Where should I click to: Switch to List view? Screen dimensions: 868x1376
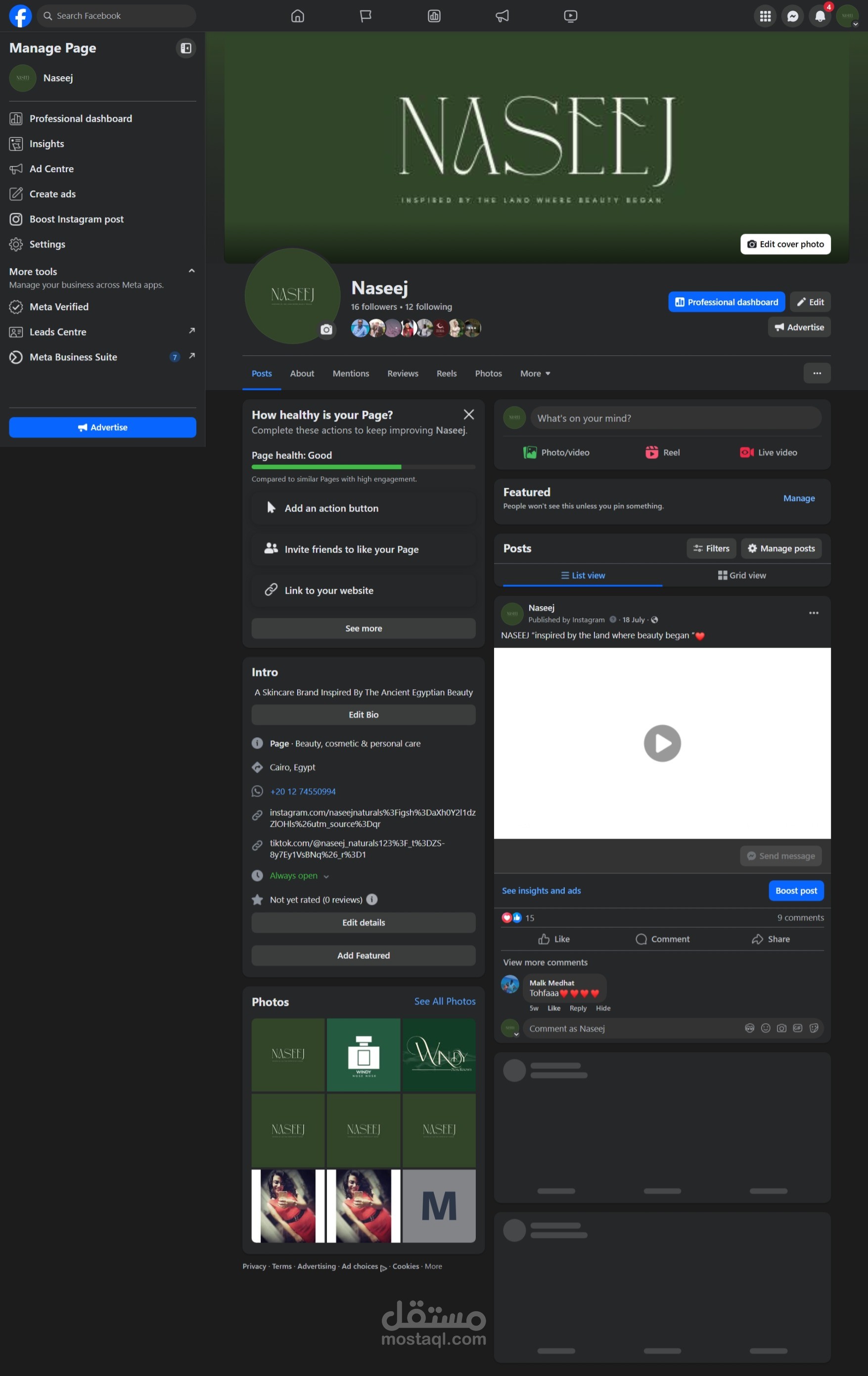coord(583,575)
